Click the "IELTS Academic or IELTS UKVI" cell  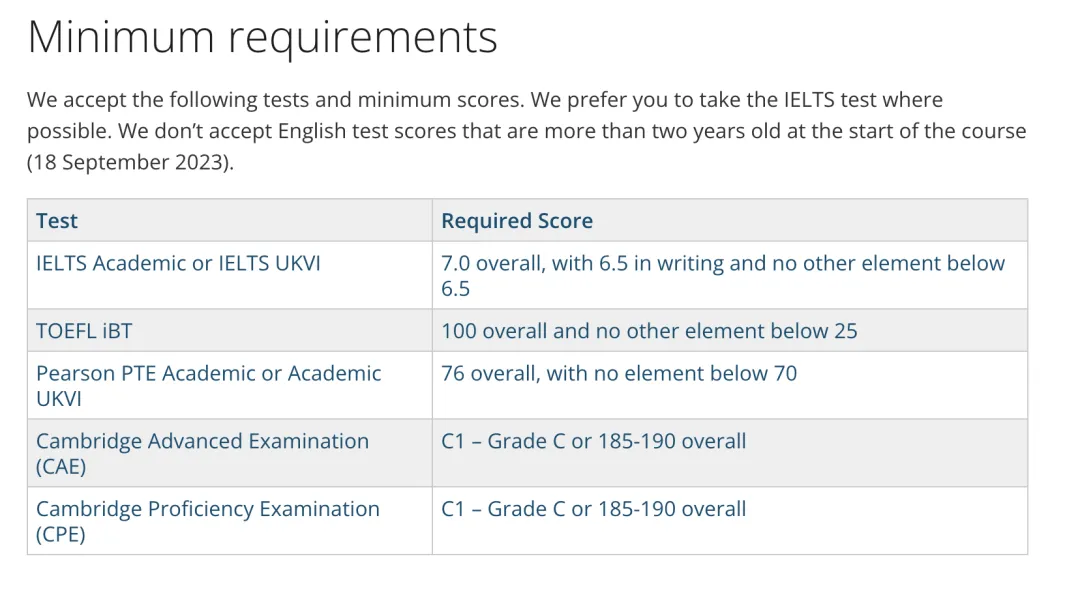(x=178, y=264)
